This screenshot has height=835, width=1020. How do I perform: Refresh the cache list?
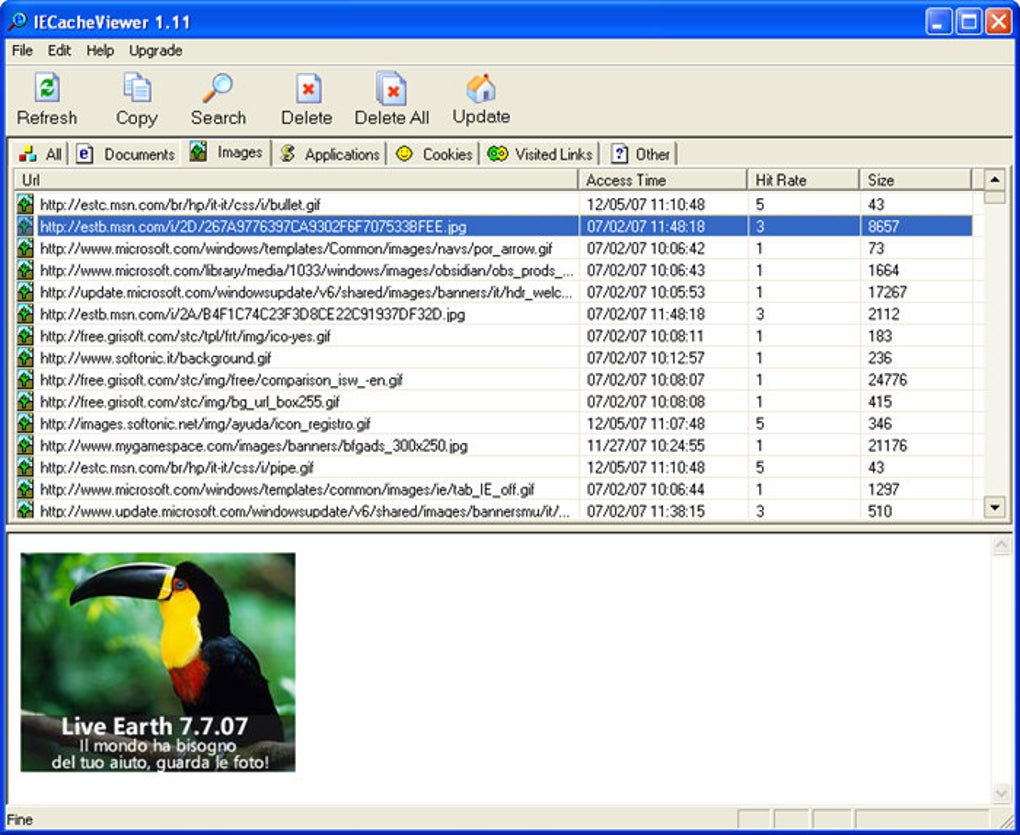coord(47,95)
